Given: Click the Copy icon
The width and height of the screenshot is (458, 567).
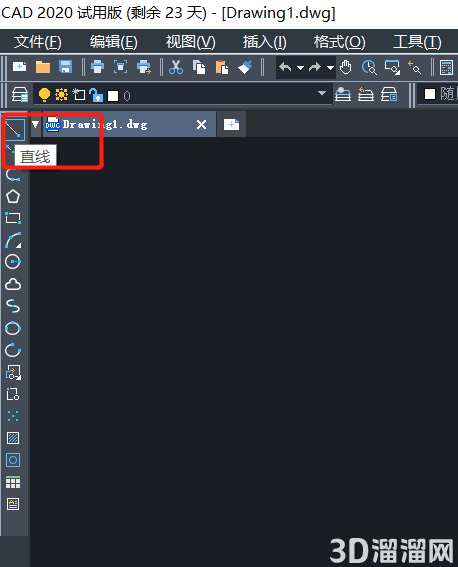Looking at the screenshot, I should click(x=199, y=67).
